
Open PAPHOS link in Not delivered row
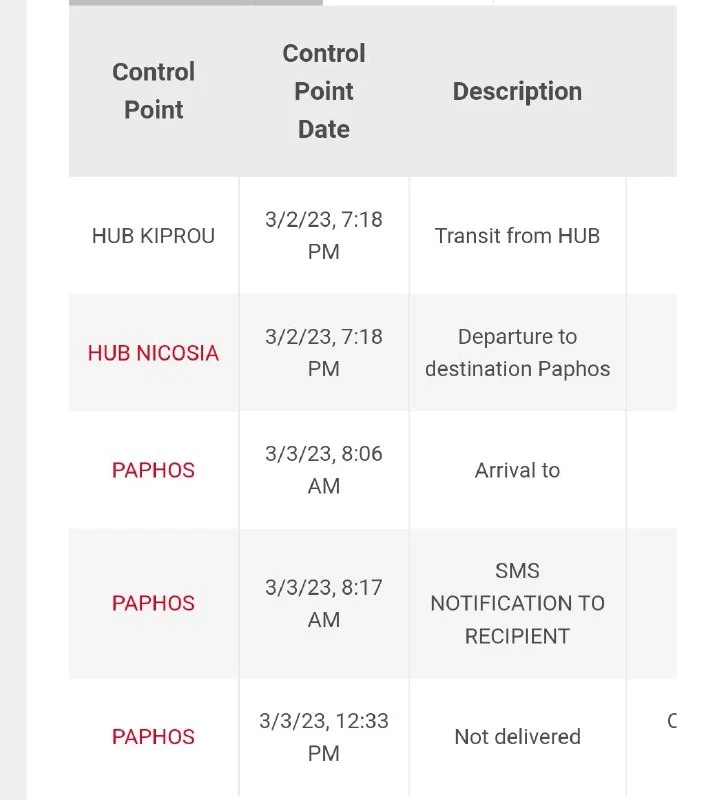[153, 737]
